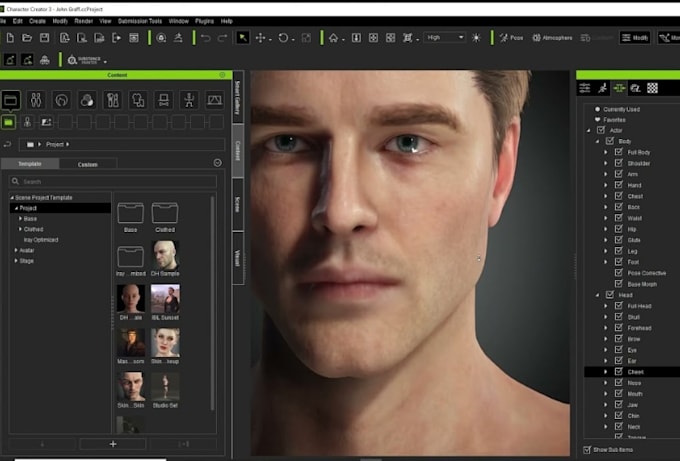Click the Open Project folder icon
This screenshot has width=680, height=461.
[x=27, y=38]
